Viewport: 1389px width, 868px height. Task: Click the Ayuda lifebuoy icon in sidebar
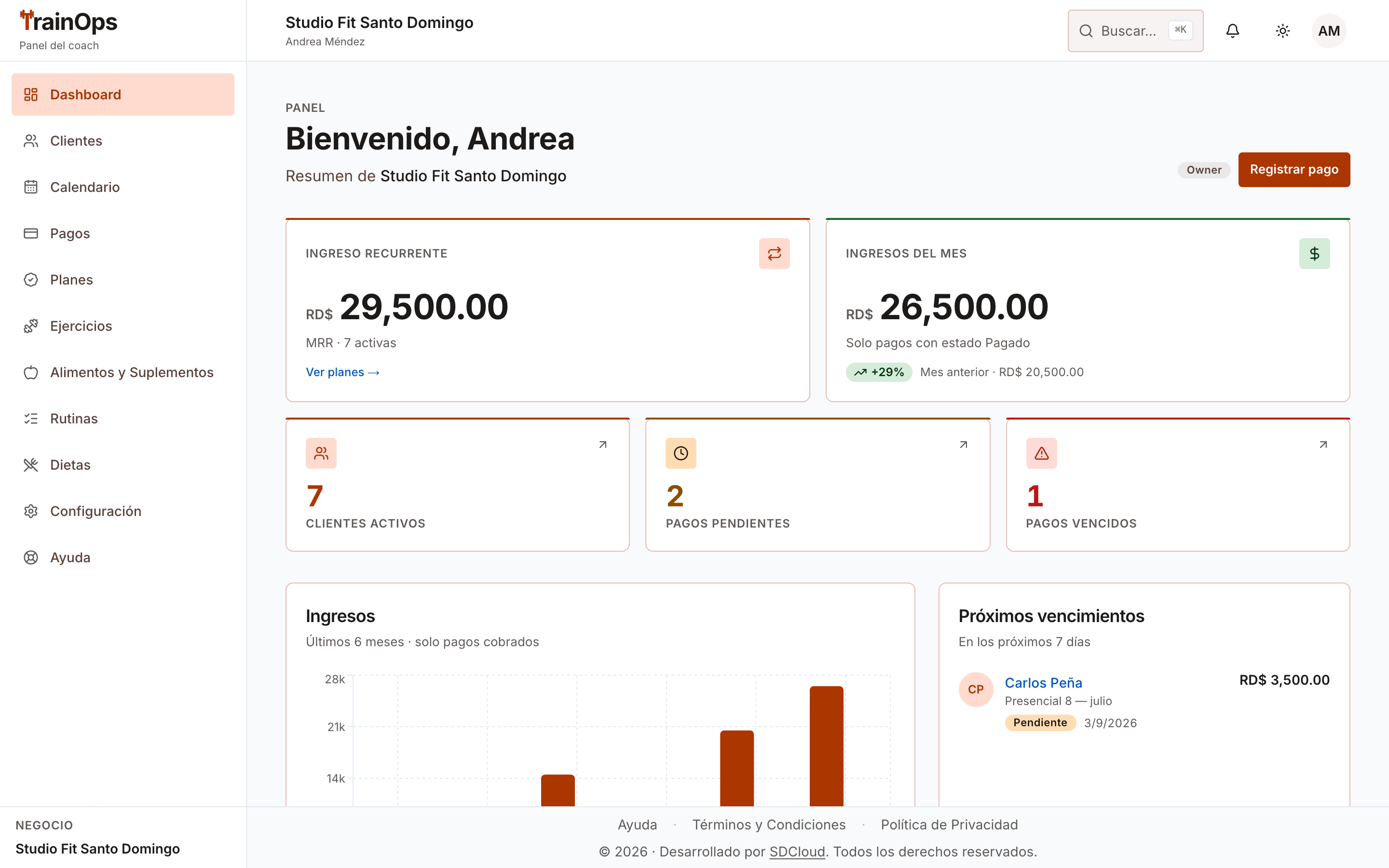(31, 557)
